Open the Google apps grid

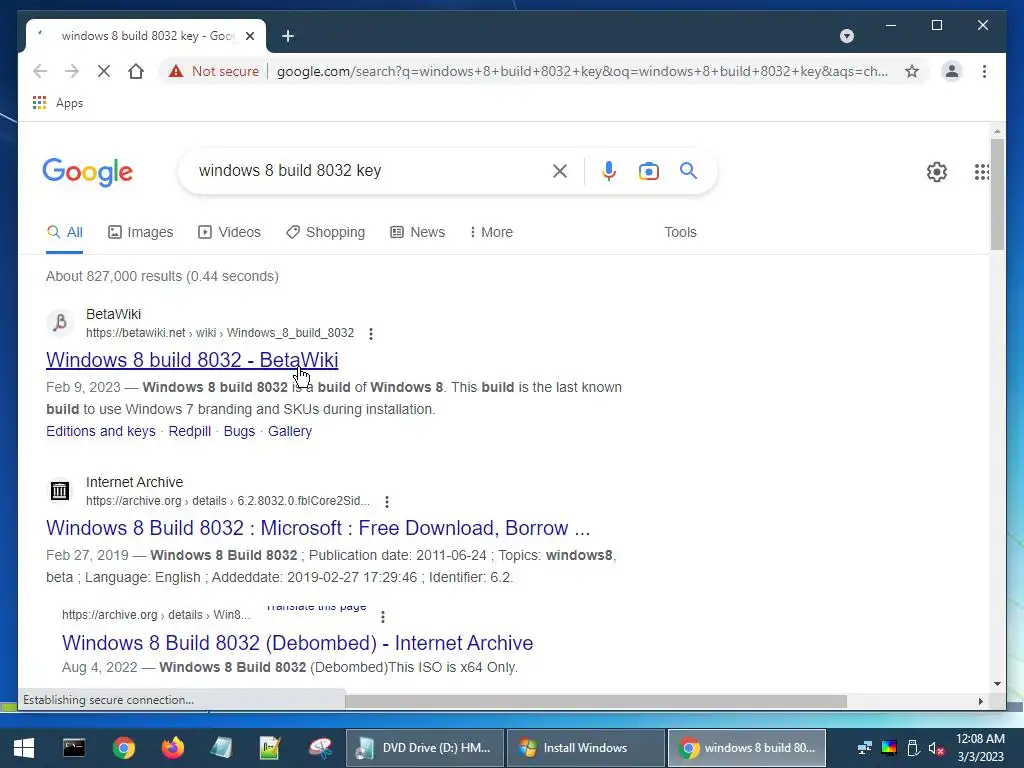pyautogui.click(x=982, y=172)
